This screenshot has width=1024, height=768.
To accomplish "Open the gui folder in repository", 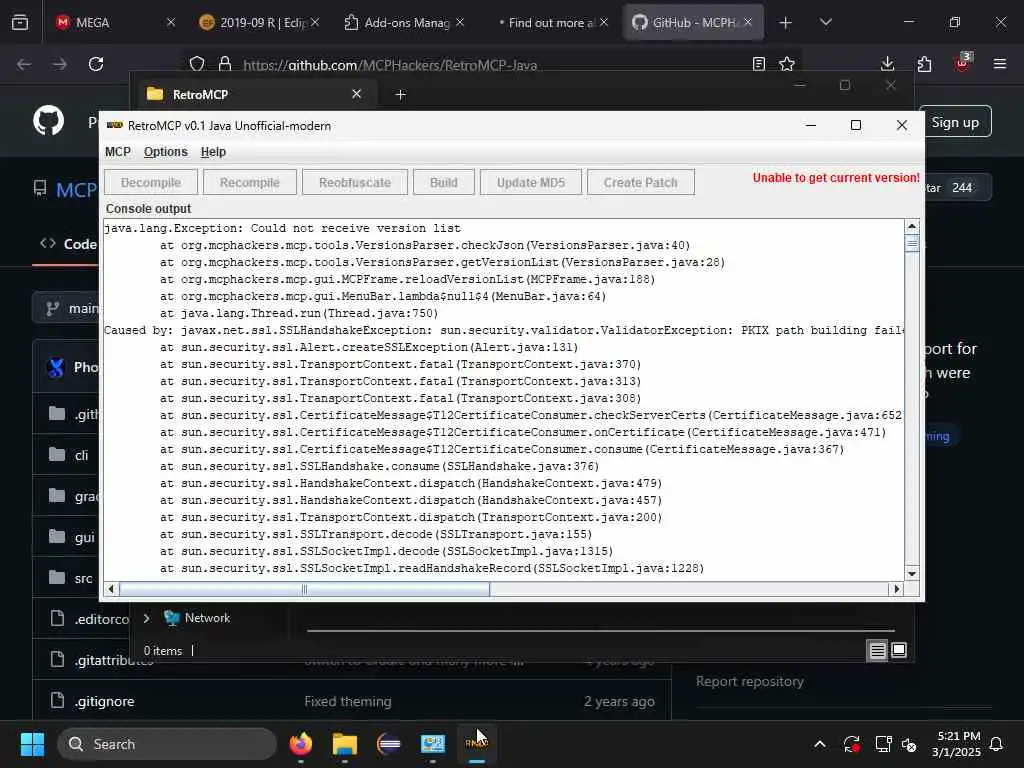I will pyautogui.click(x=84, y=537).
